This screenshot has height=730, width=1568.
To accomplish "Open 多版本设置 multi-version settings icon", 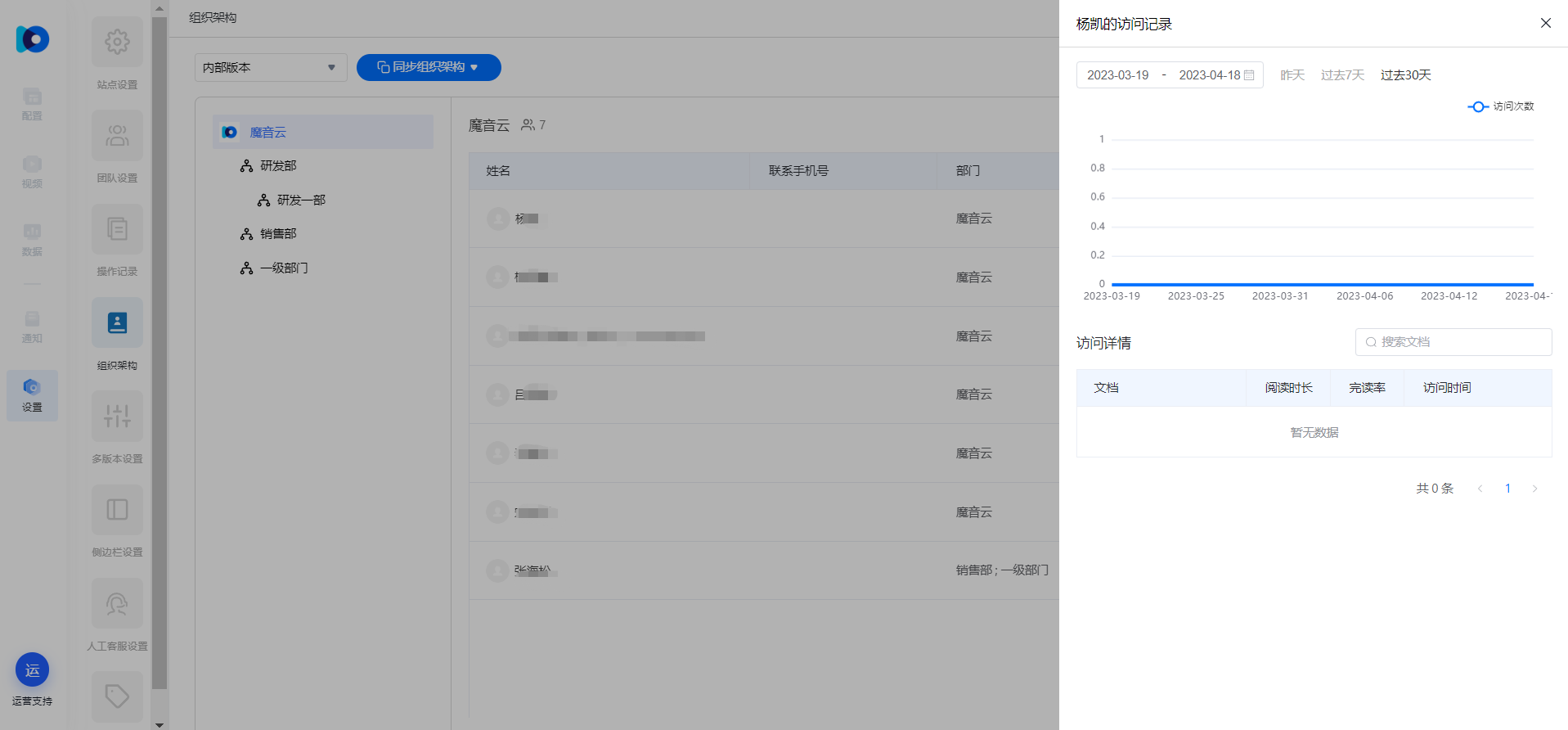I will point(117,416).
